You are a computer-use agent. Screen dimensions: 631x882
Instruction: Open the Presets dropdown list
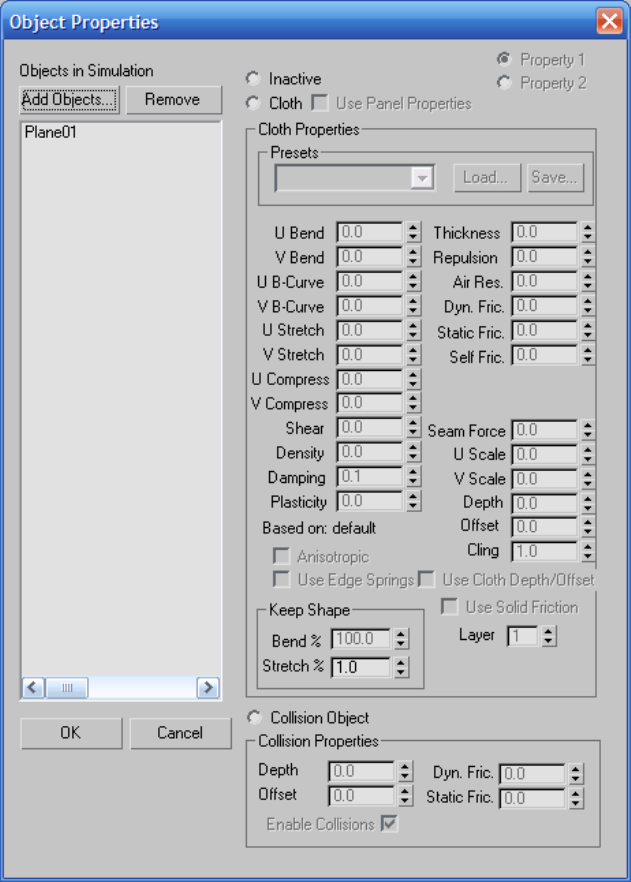423,178
